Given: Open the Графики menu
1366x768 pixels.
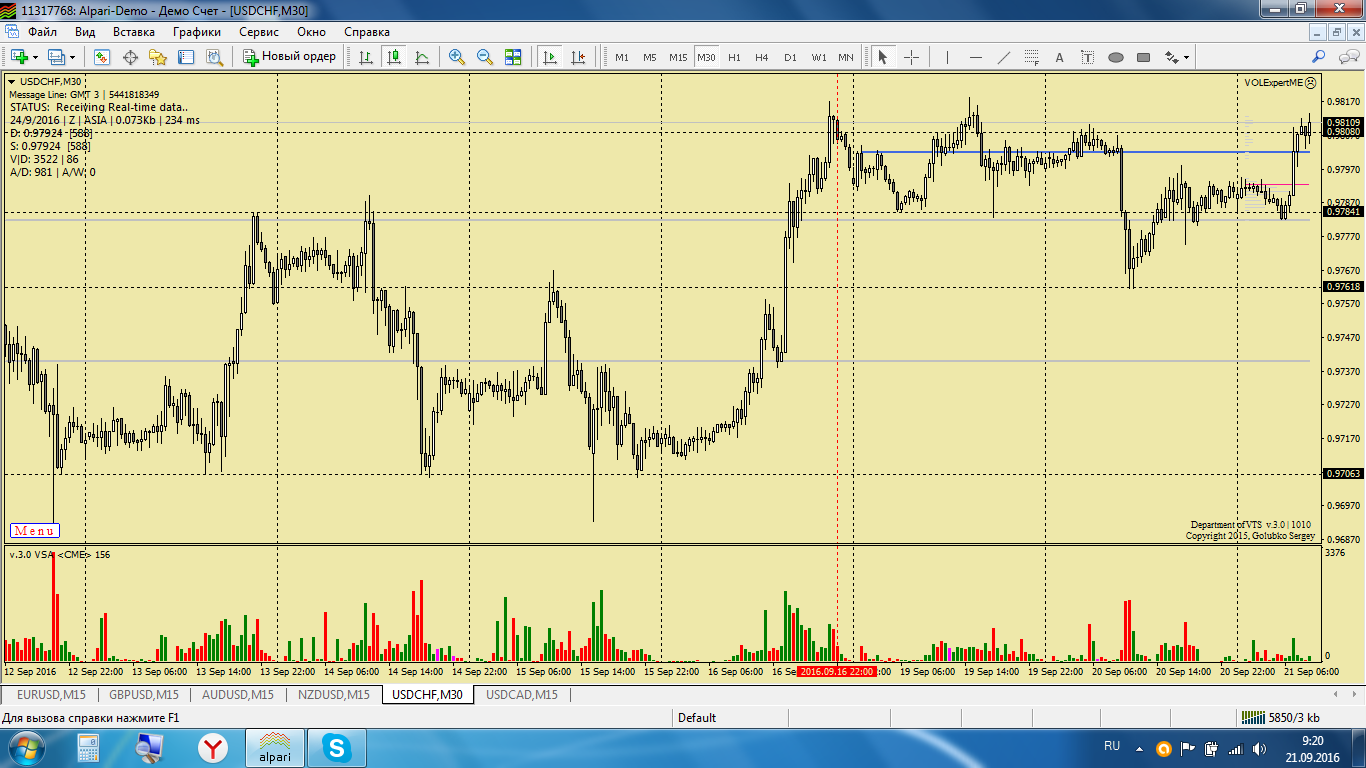Looking at the screenshot, I should [197, 32].
